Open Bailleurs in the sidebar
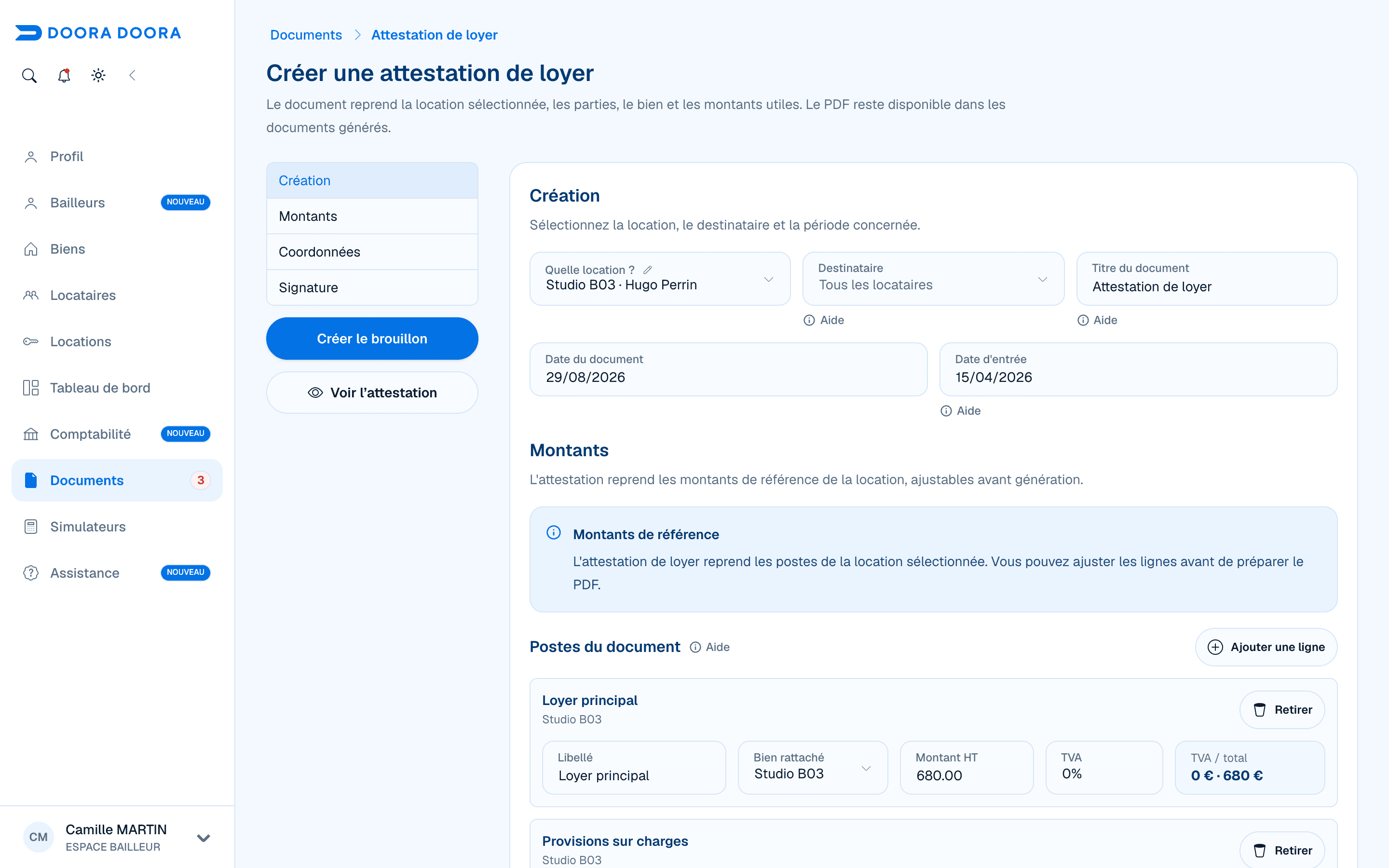 click(117, 203)
